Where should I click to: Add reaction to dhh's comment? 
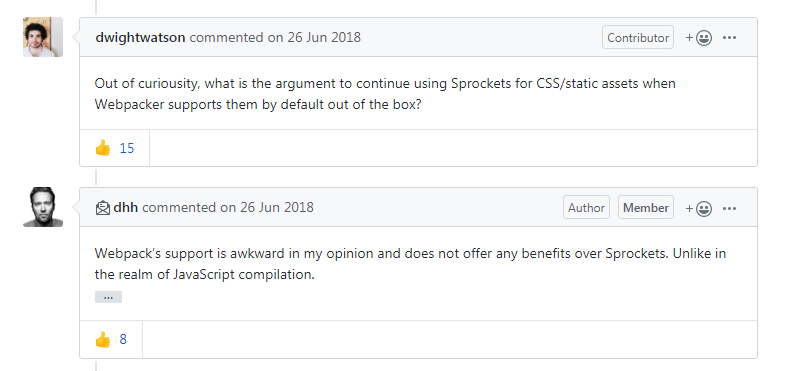[699, 208]
